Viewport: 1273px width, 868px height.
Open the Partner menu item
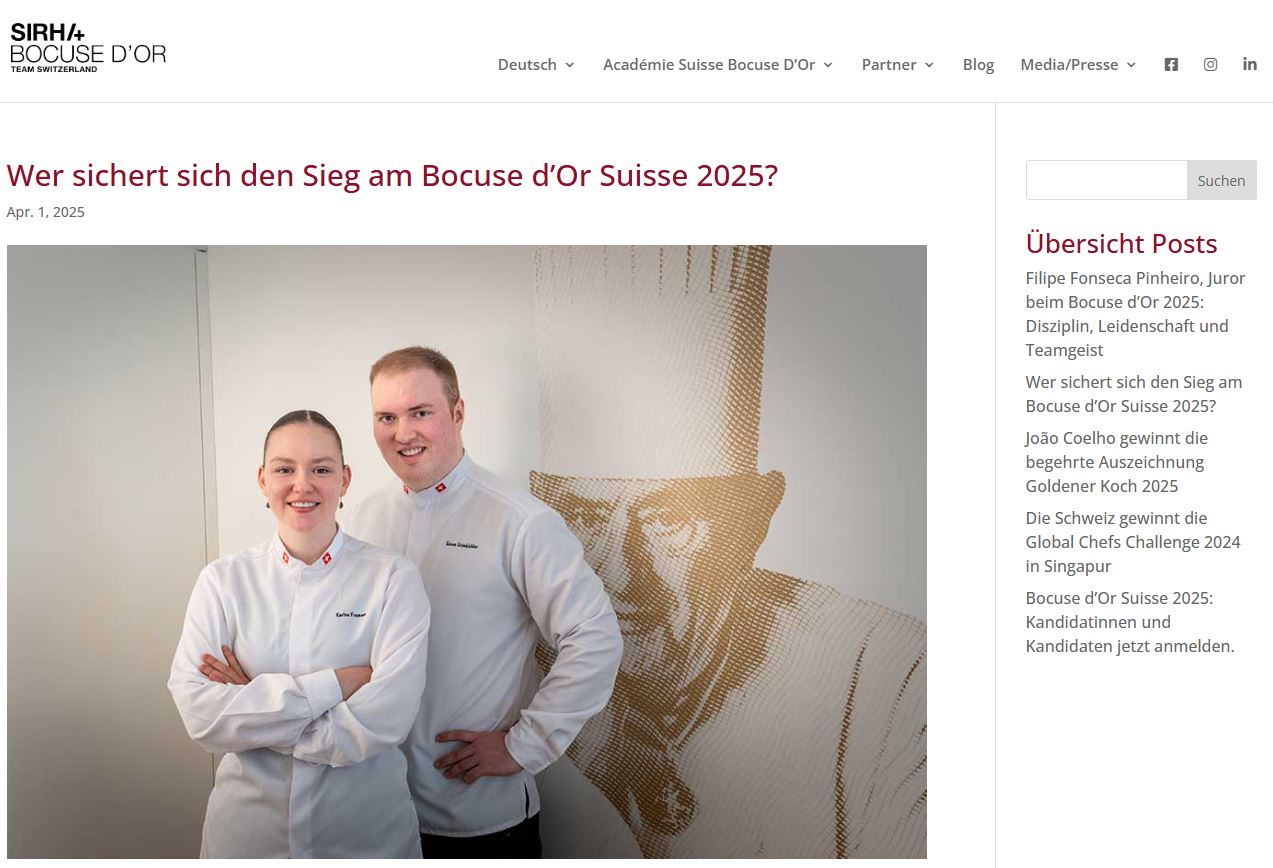coord(889,64)
